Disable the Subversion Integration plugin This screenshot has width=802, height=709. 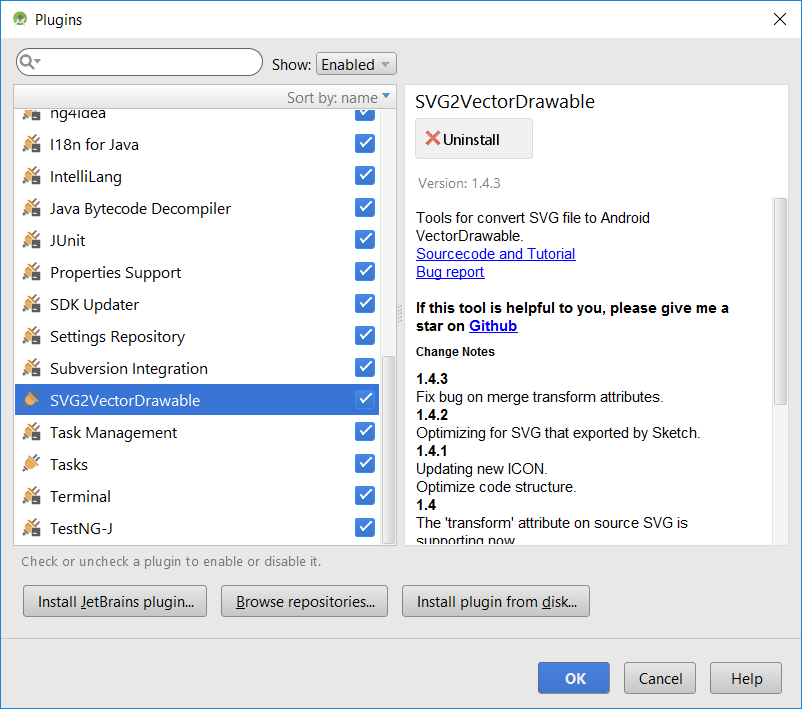[364, 367]
